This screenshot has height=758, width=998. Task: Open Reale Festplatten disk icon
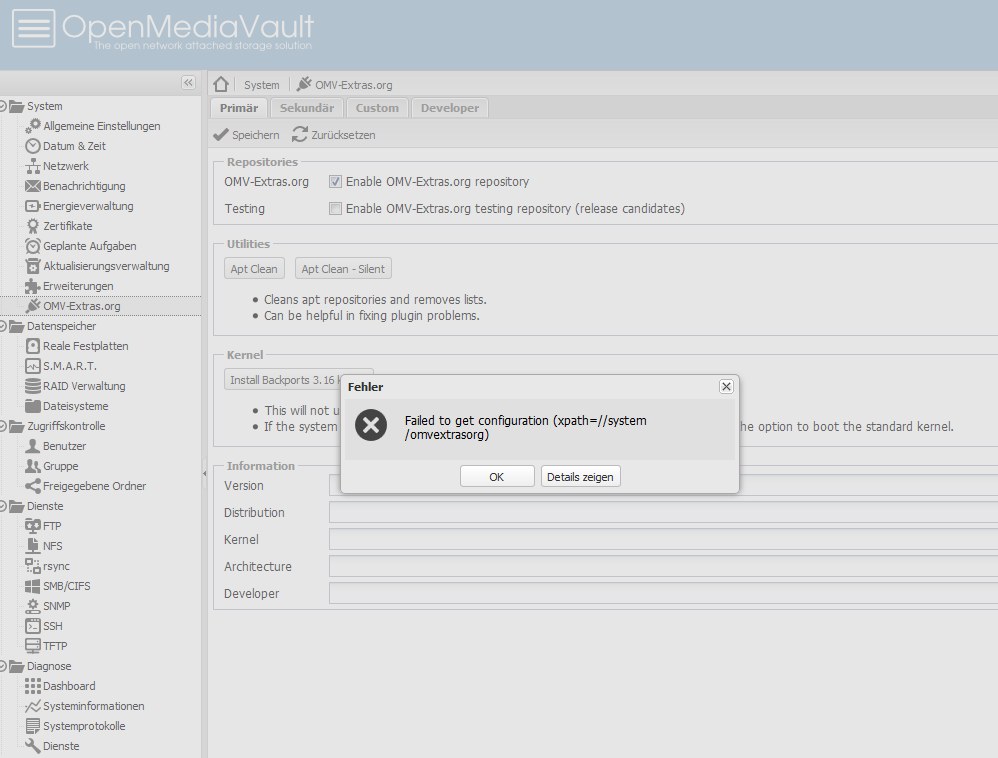point(32,346)
